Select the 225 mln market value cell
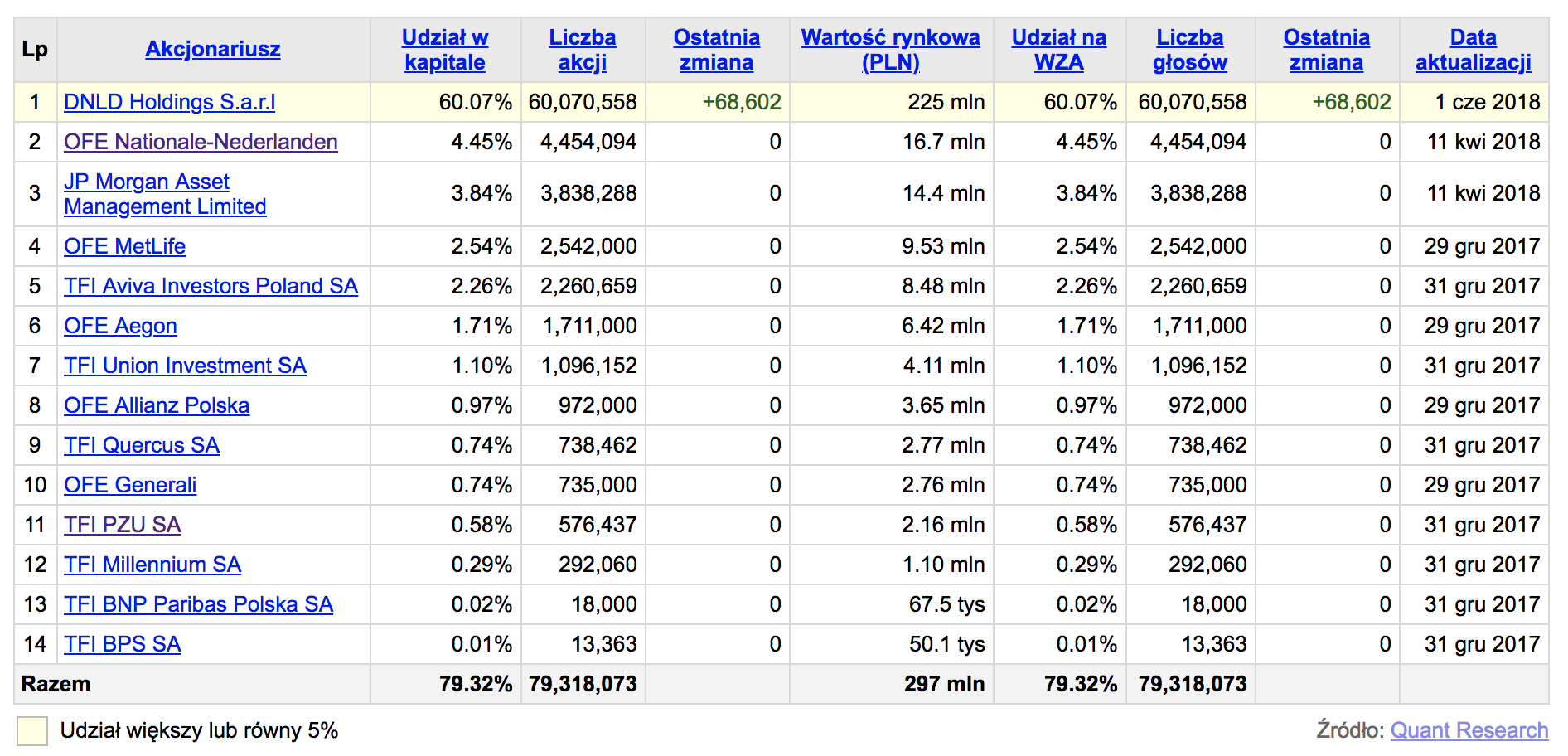The width and height of the screenshot is (1568, 756). tap(892, 102)
